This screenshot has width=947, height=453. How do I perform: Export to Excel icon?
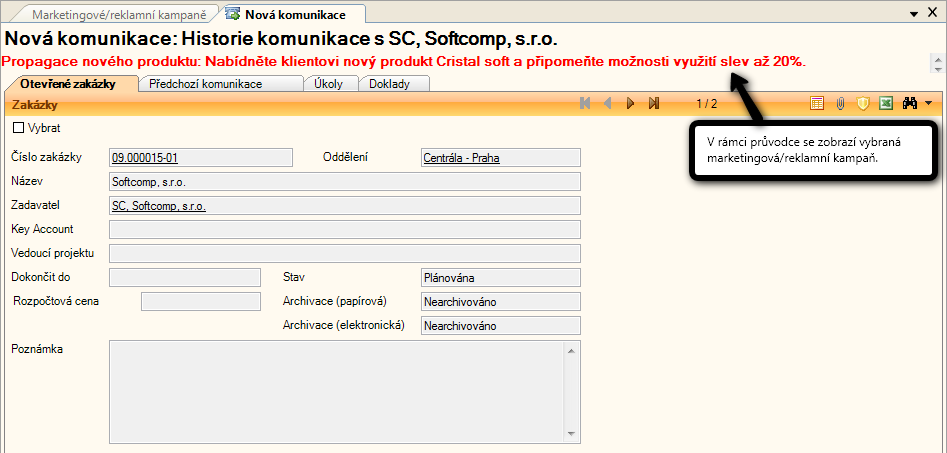pyautogui.click(x=885, y=103)
